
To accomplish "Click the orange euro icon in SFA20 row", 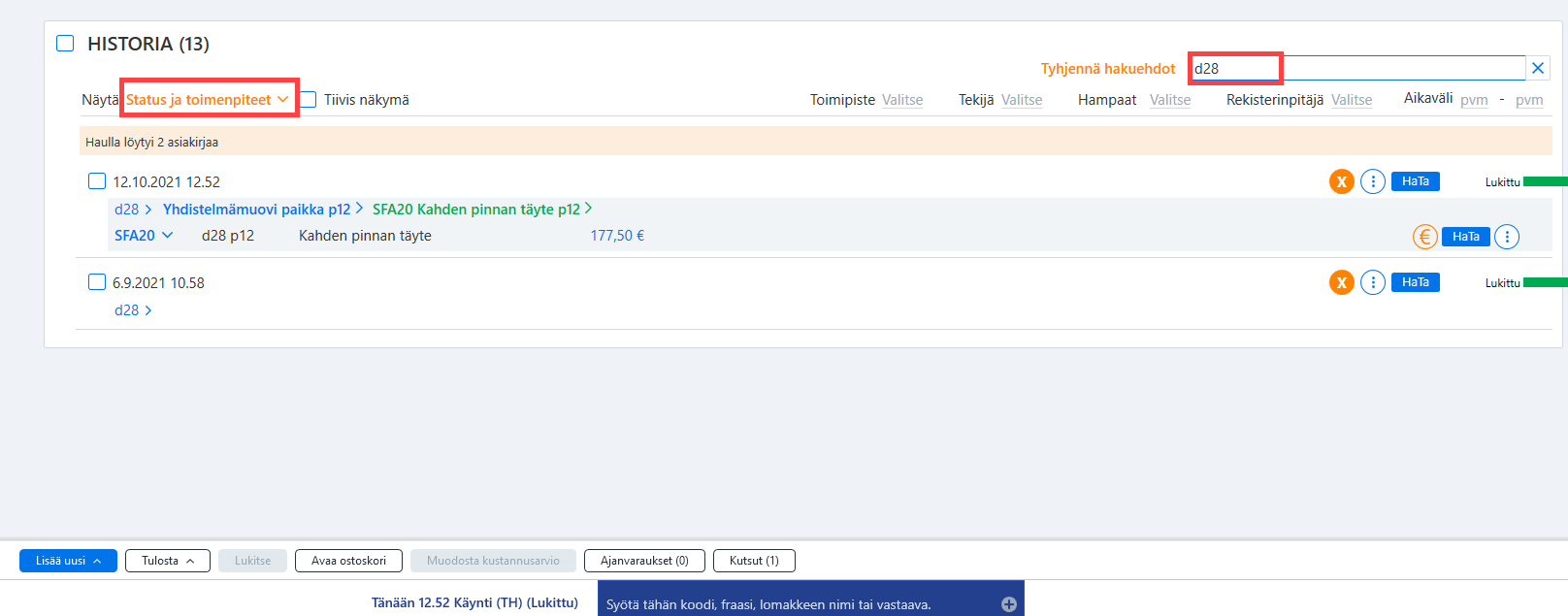I will [x=1425, y=237].
